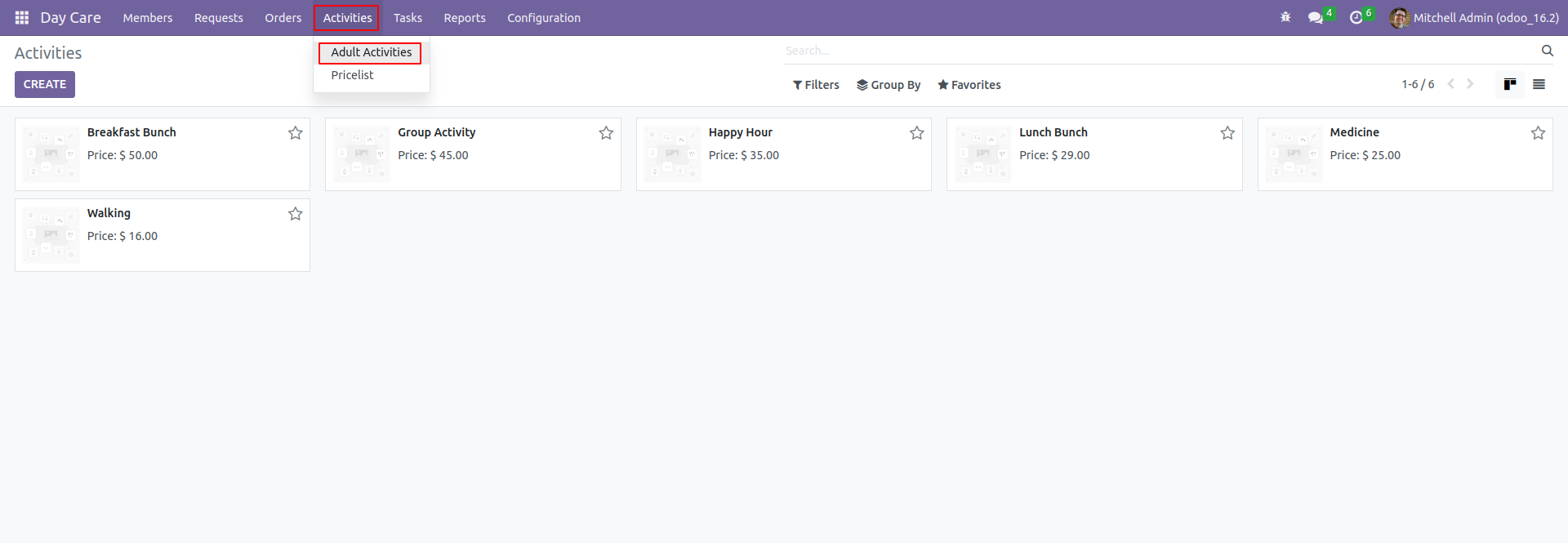Image resolution: width=1568 pixels, height=543 pixels.
Task: Click the price $ 45.00 text
Action: (x=449, y=155)
